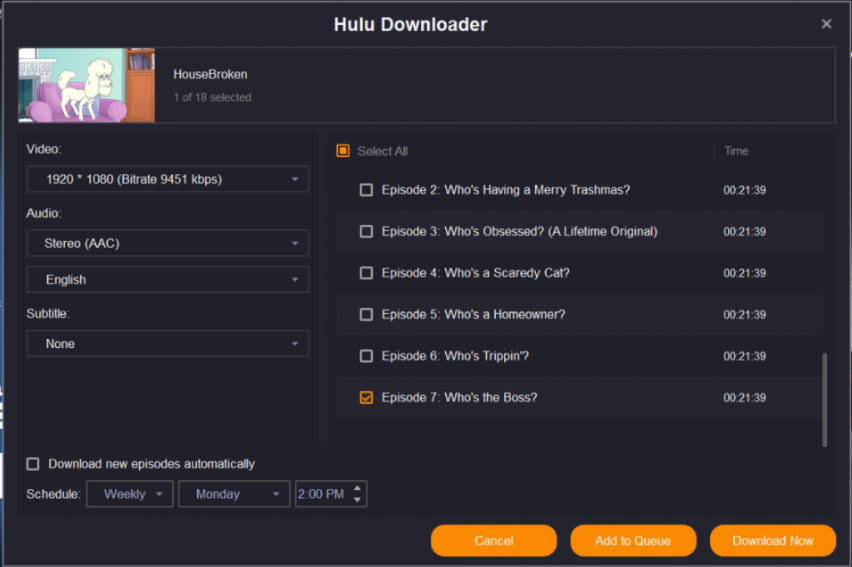Click the Cancel button
Screen dimensions: 852x567
493,540
